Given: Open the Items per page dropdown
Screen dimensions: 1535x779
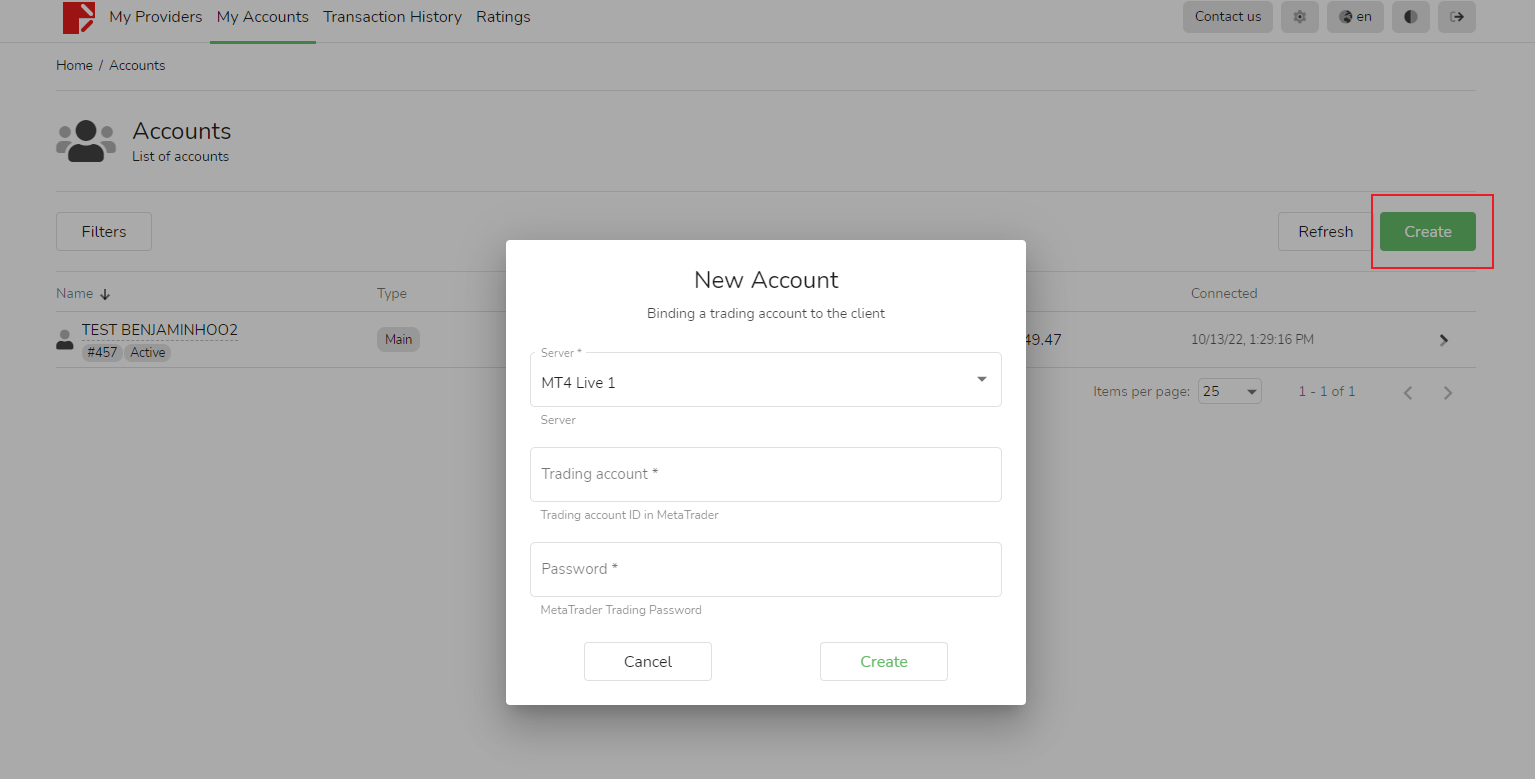Looking at the screenshot, I should [1229, 392].
